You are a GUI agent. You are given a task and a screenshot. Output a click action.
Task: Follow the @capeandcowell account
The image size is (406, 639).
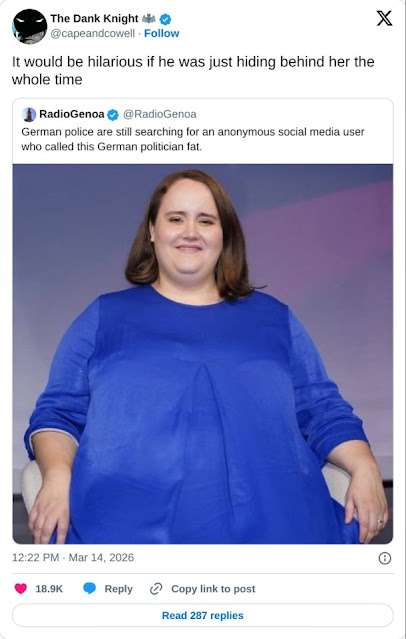tap(161, 33)
